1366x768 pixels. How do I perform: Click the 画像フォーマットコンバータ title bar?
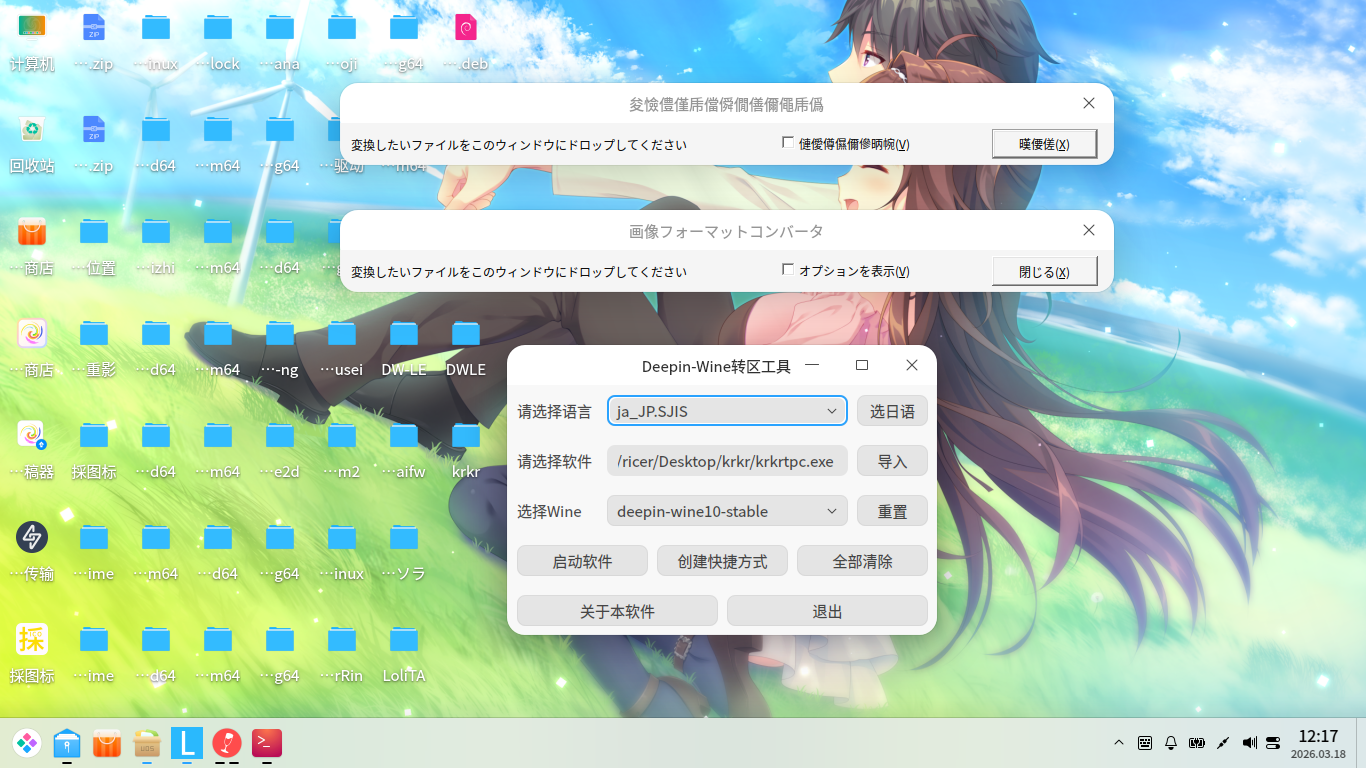click(x=726, y=231)
